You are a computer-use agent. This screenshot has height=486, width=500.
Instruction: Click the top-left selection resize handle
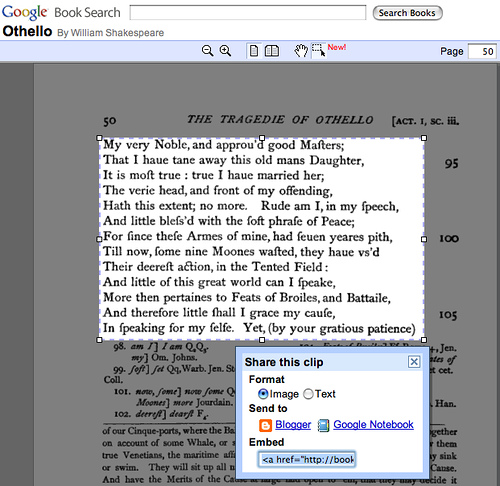click(99, 138)
